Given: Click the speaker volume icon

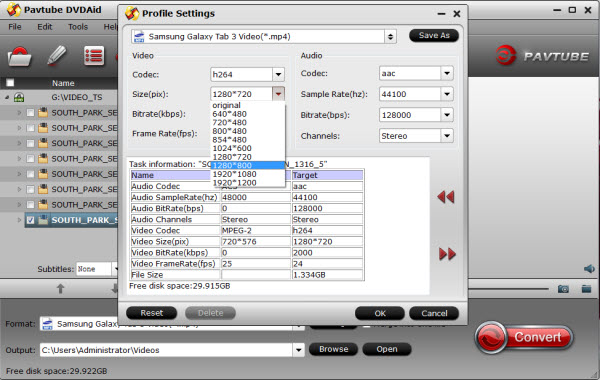Looking at the screenshot, I should (x=589, y=269).
